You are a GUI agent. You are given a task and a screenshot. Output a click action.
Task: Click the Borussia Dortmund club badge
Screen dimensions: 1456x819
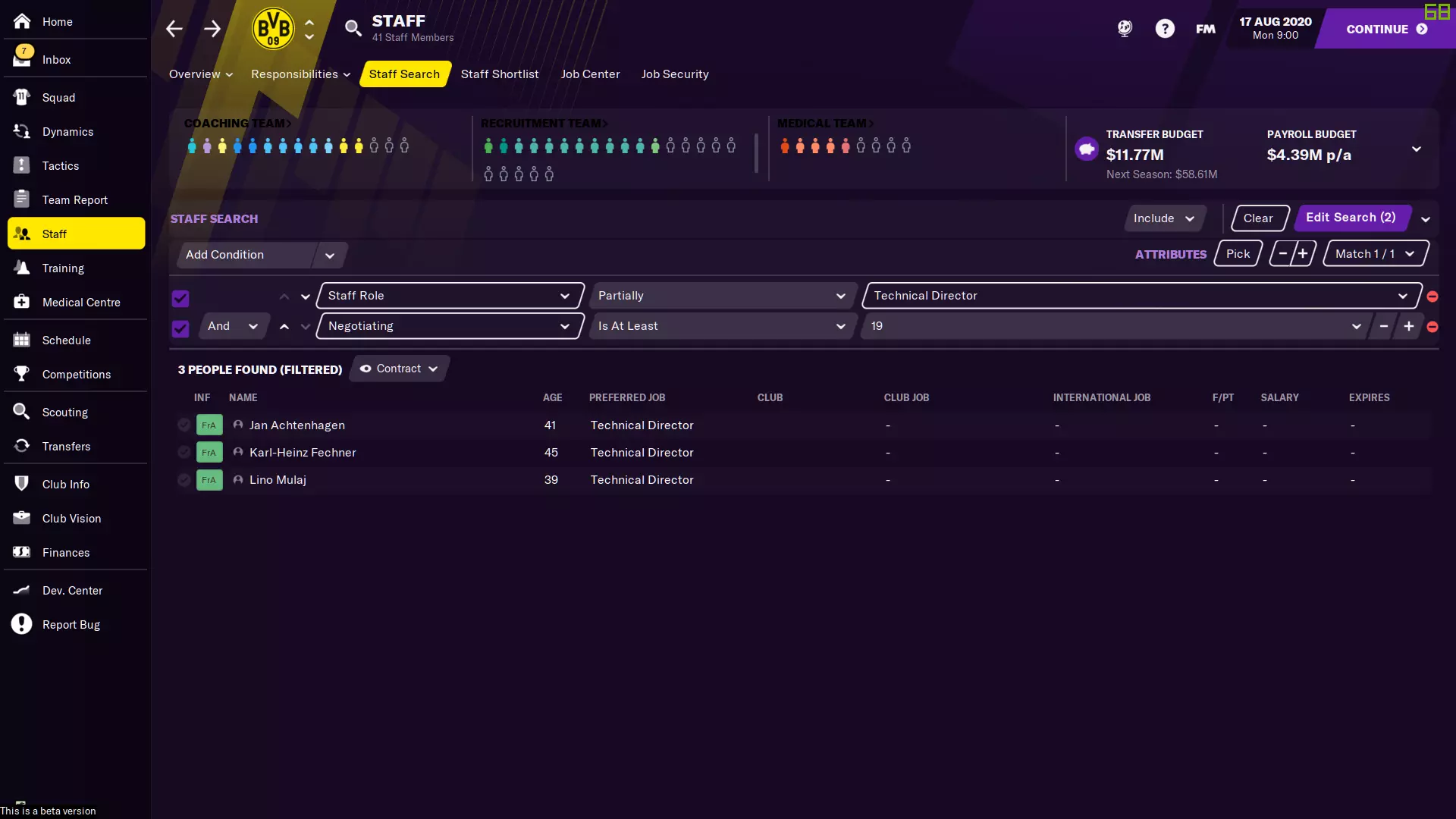273,29
